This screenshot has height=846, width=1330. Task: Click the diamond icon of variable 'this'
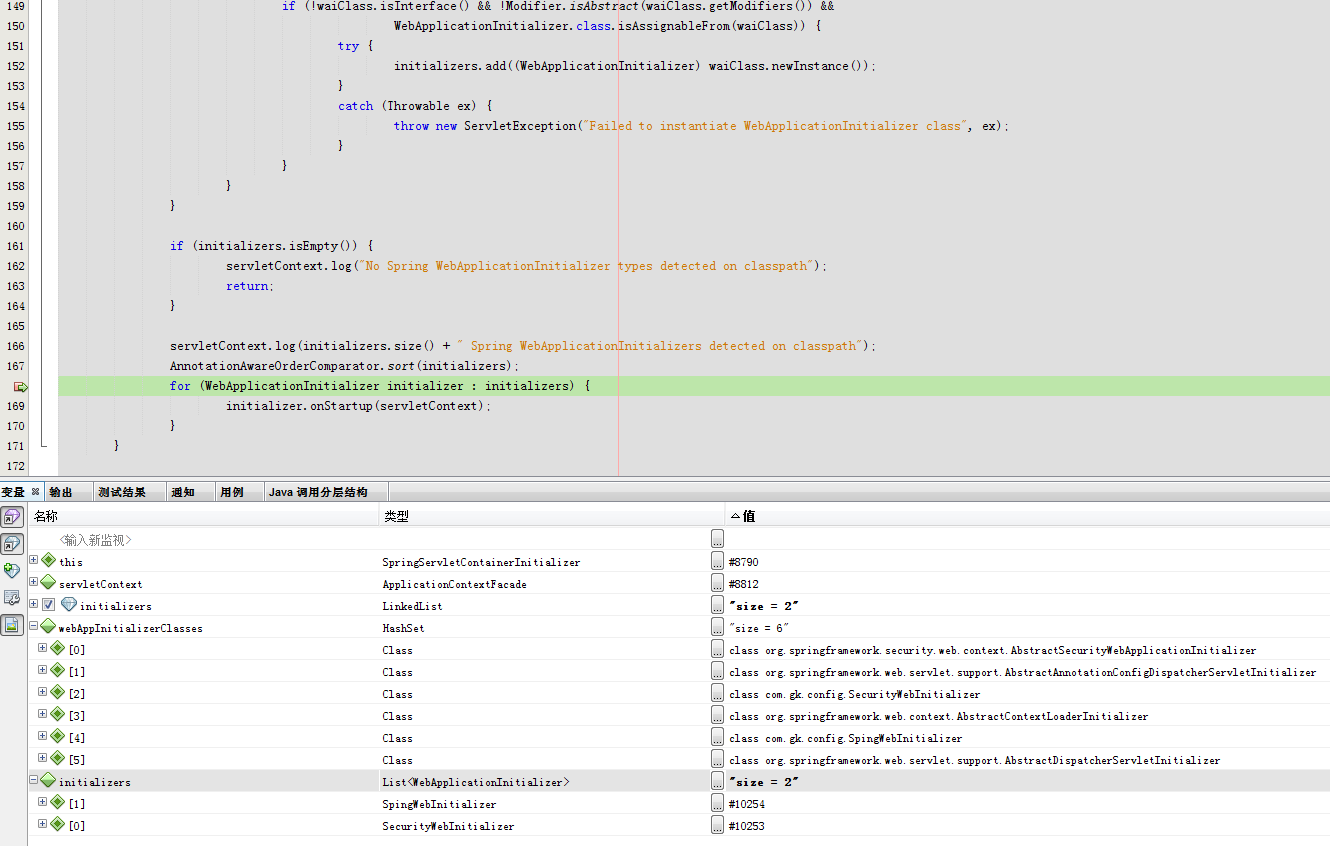[48, 561]
